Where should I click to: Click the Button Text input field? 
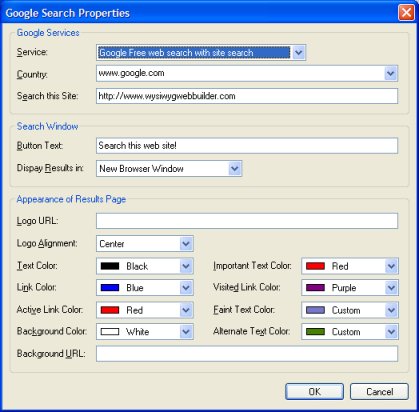[x=247, y=146]
